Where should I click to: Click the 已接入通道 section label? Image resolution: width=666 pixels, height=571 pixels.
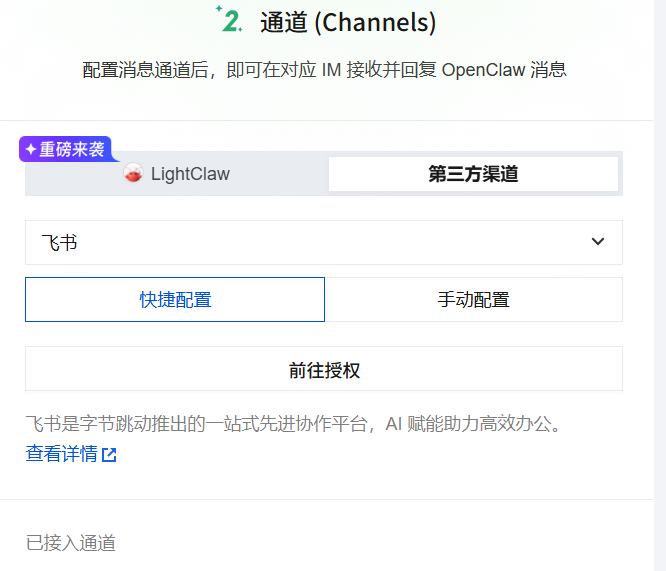[71, 543]
